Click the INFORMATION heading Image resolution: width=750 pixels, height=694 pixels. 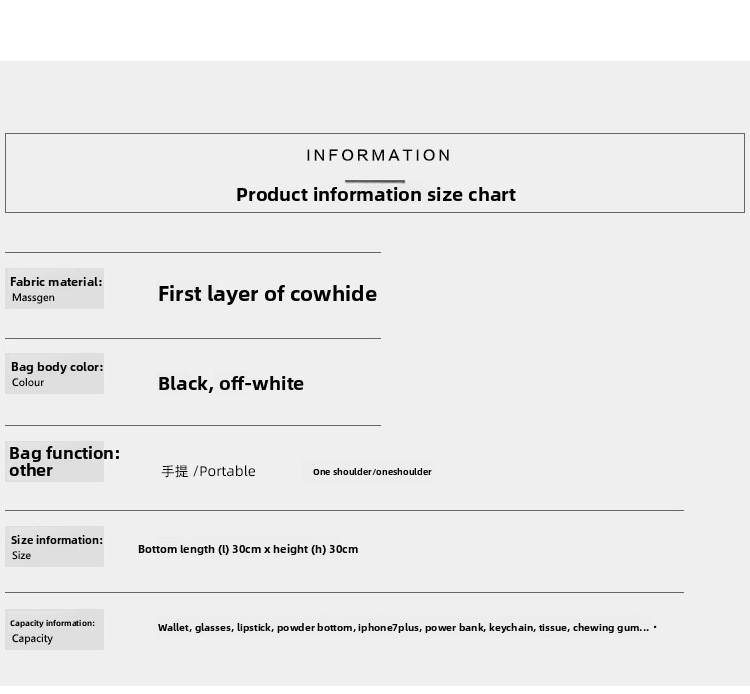coord(378,155)
